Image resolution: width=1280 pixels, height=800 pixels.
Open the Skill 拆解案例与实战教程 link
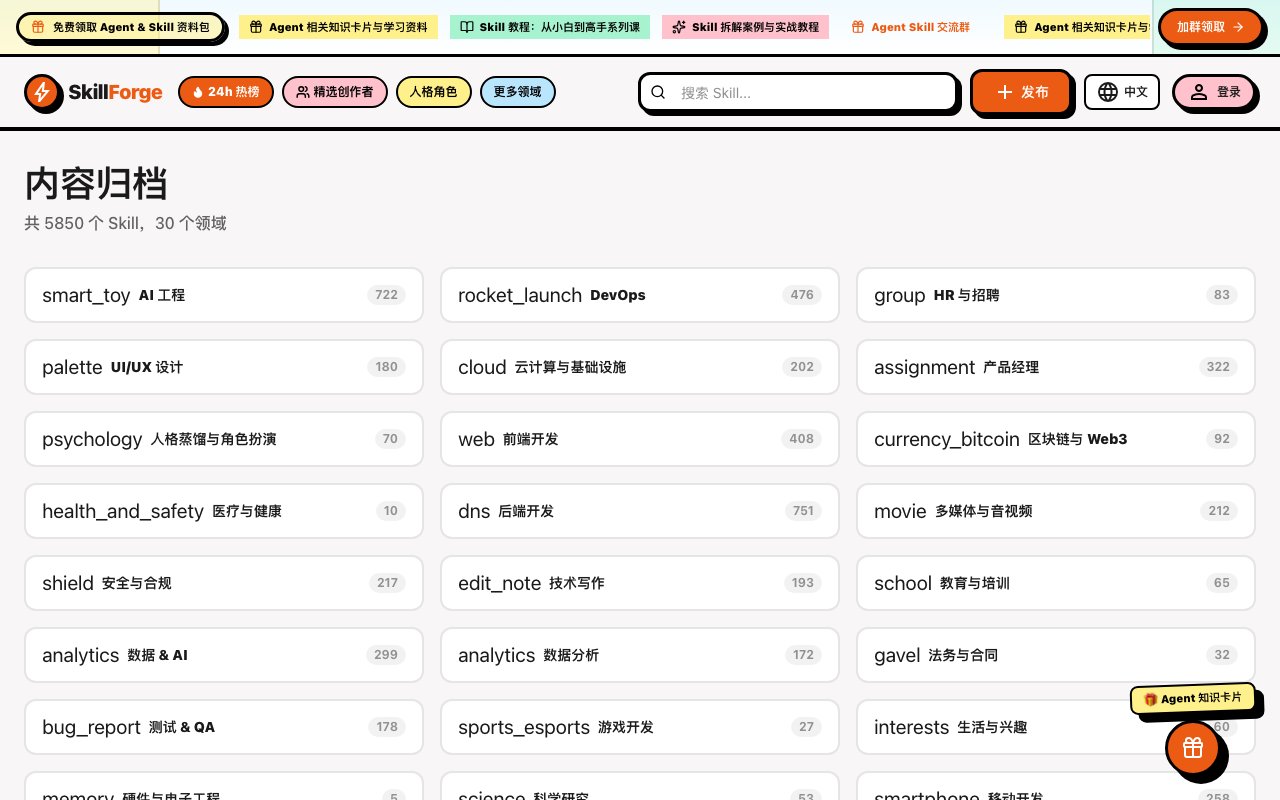746,27
